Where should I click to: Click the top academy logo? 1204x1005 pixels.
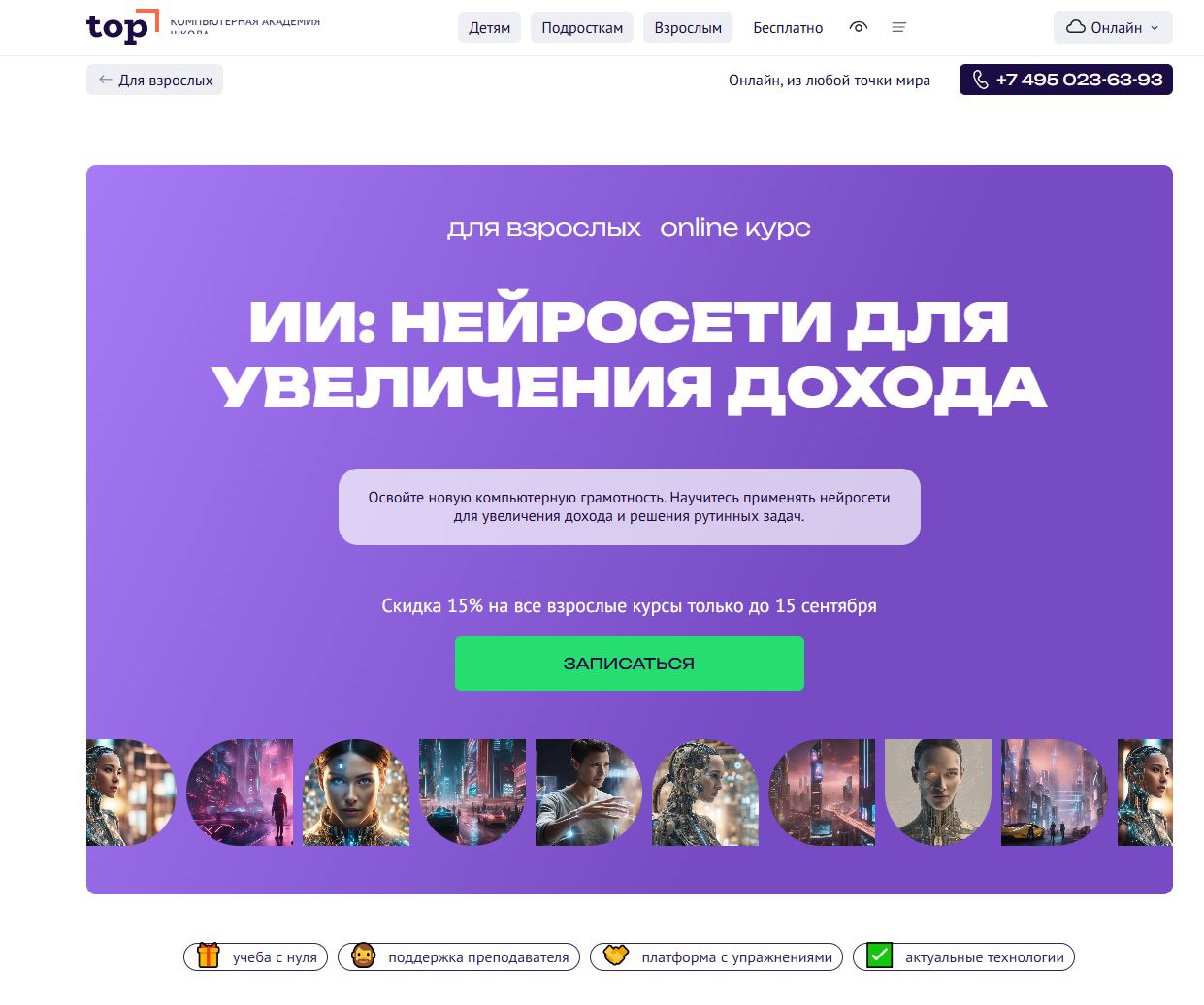pyautogui.click(x=122, y=27)
